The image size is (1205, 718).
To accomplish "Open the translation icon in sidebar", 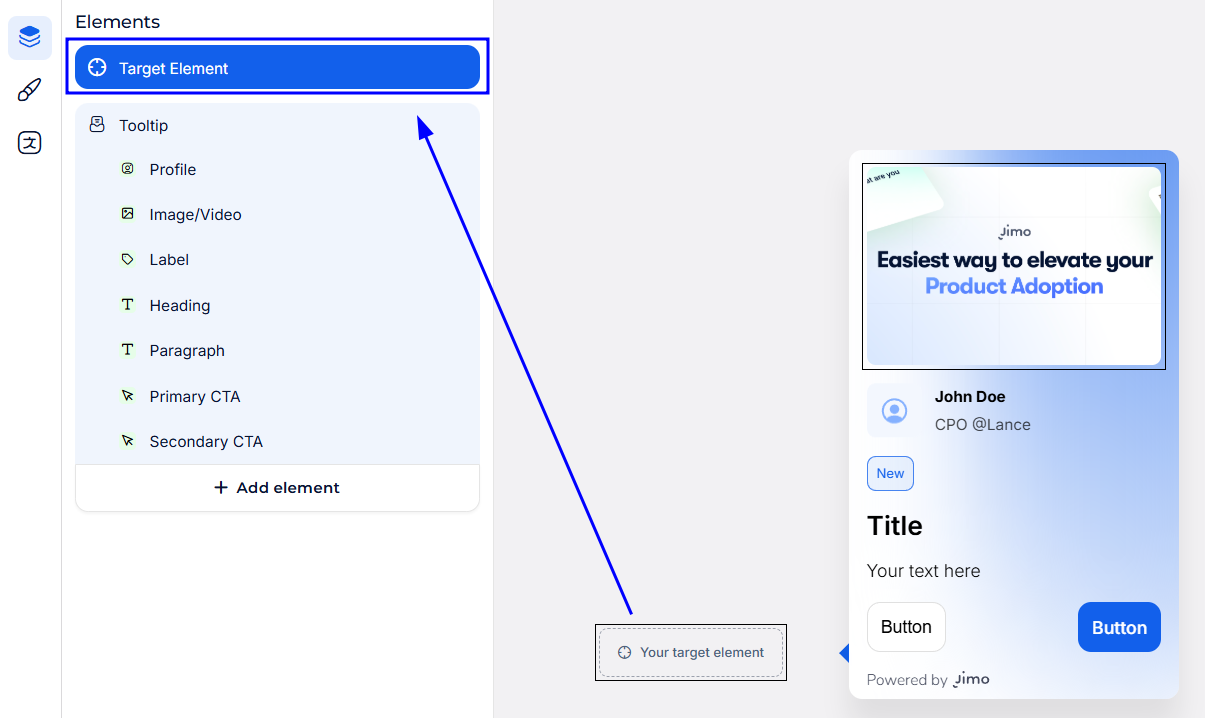I will (x=30, y=143).
